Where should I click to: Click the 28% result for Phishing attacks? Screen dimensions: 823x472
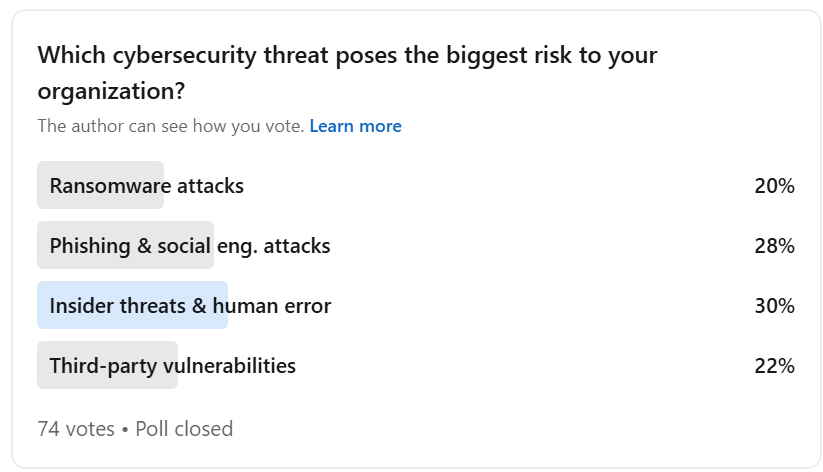coord(774,246)
